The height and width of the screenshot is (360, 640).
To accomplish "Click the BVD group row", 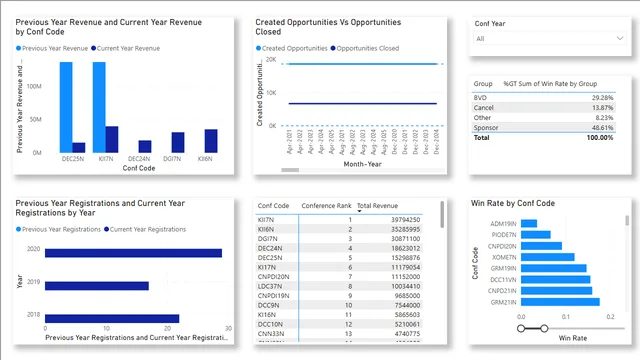I will click(543, 98).
